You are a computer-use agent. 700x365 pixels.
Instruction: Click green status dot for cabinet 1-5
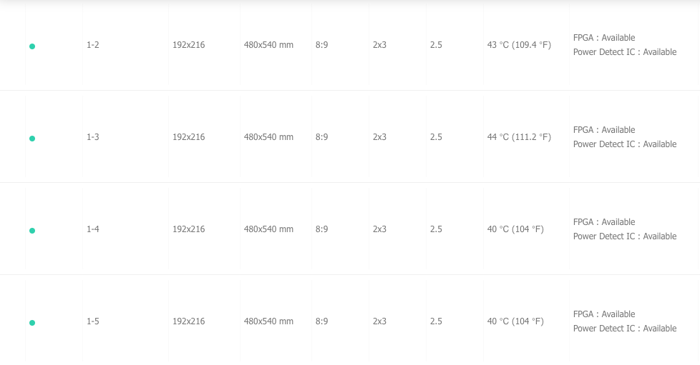pos(32,323)
